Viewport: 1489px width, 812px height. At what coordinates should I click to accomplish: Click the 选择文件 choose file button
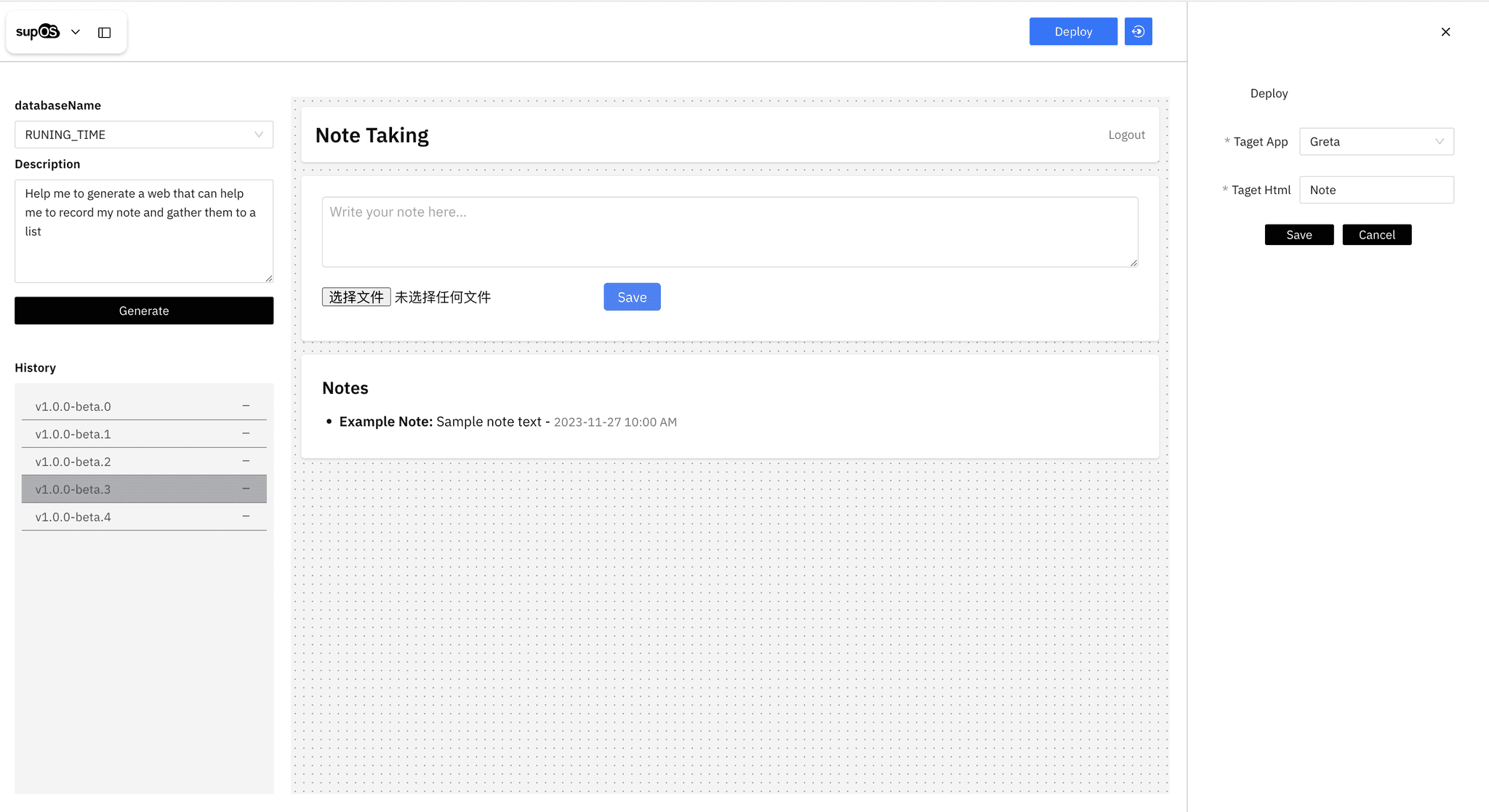[x=356, y=297]
